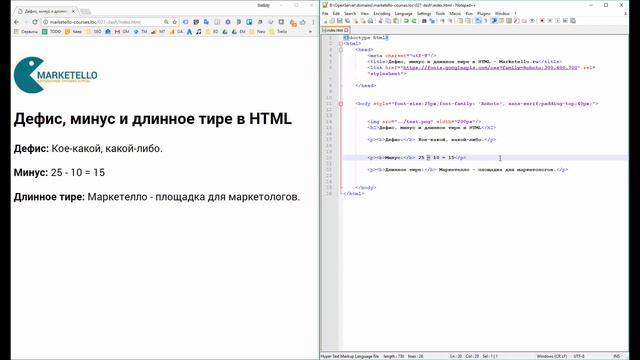Click the heading 'Дефис, минус и длинное тире в HTML'
This screenshot has width=640, height=360.
click(x=153, y=119)
